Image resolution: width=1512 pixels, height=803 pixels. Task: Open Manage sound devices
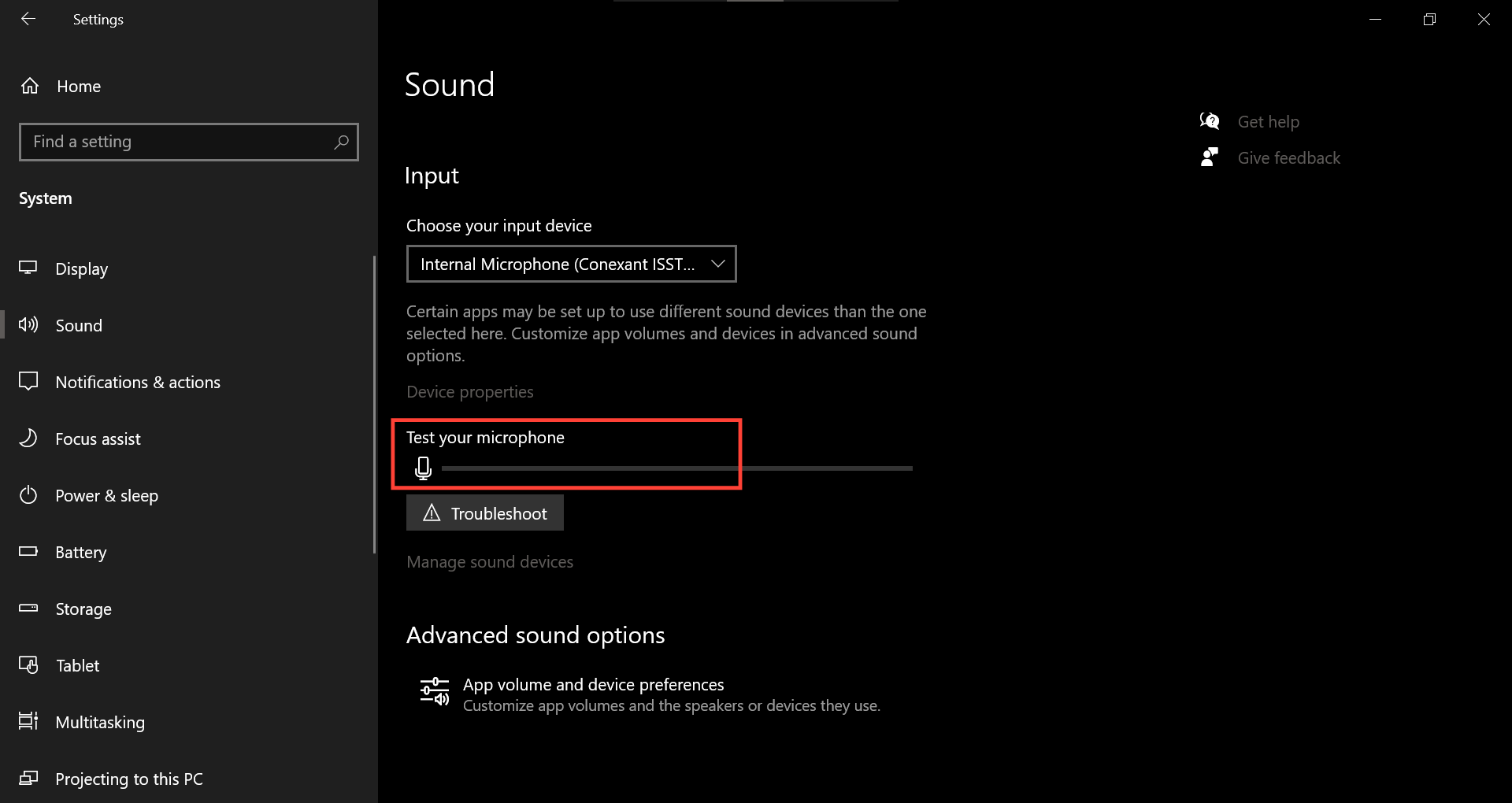coord(490,561)
